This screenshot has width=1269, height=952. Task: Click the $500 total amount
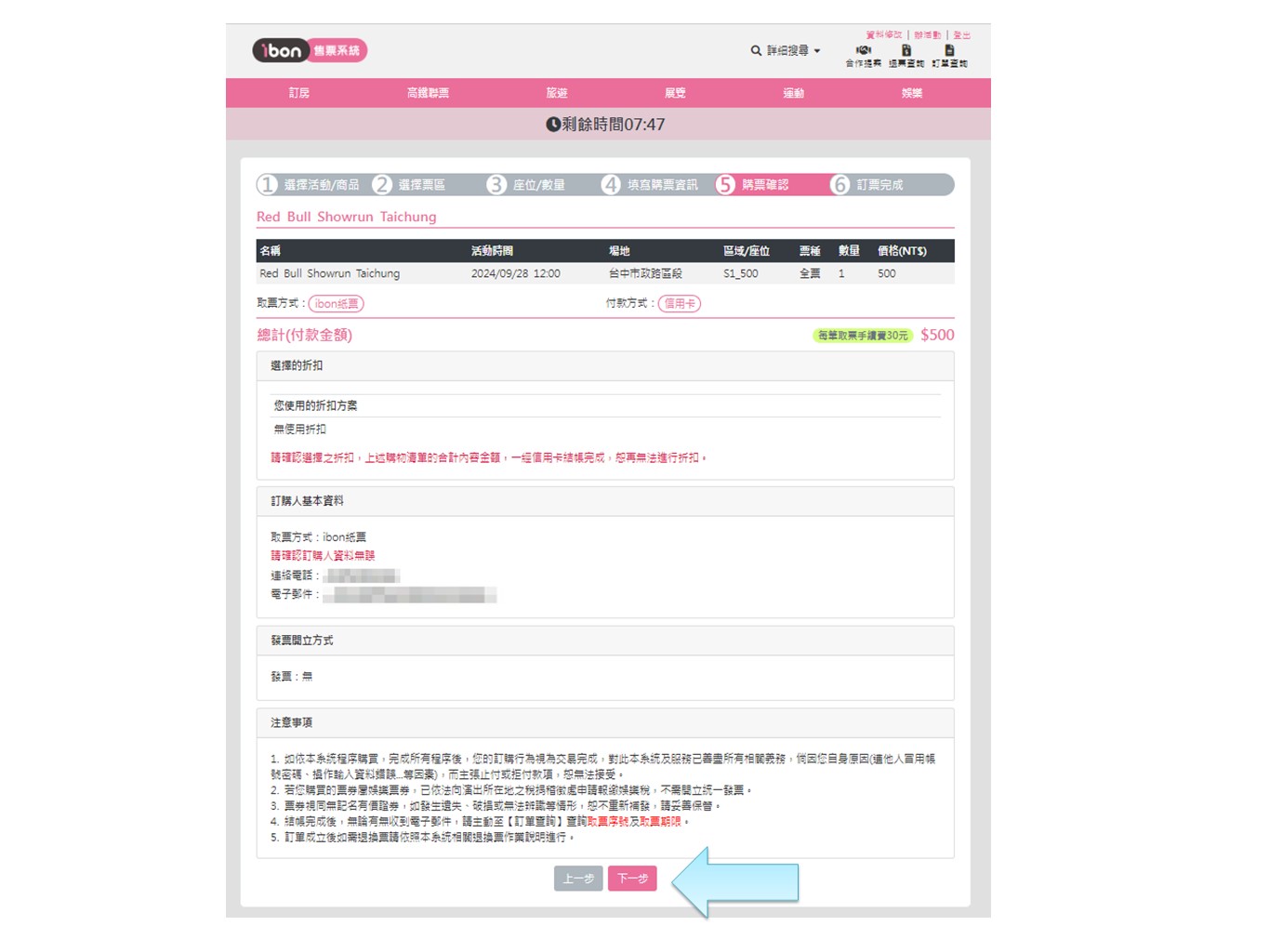click(937, 335)
